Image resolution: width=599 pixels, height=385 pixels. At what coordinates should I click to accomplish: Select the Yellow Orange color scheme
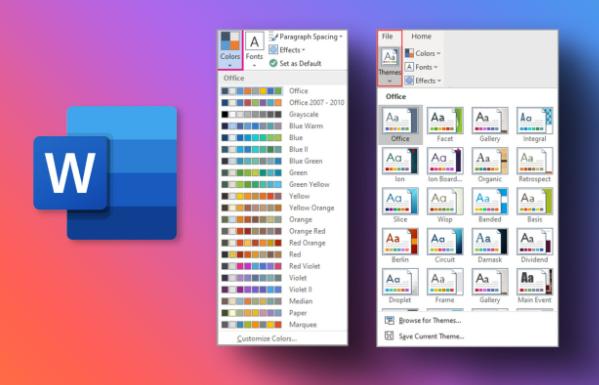283,208
